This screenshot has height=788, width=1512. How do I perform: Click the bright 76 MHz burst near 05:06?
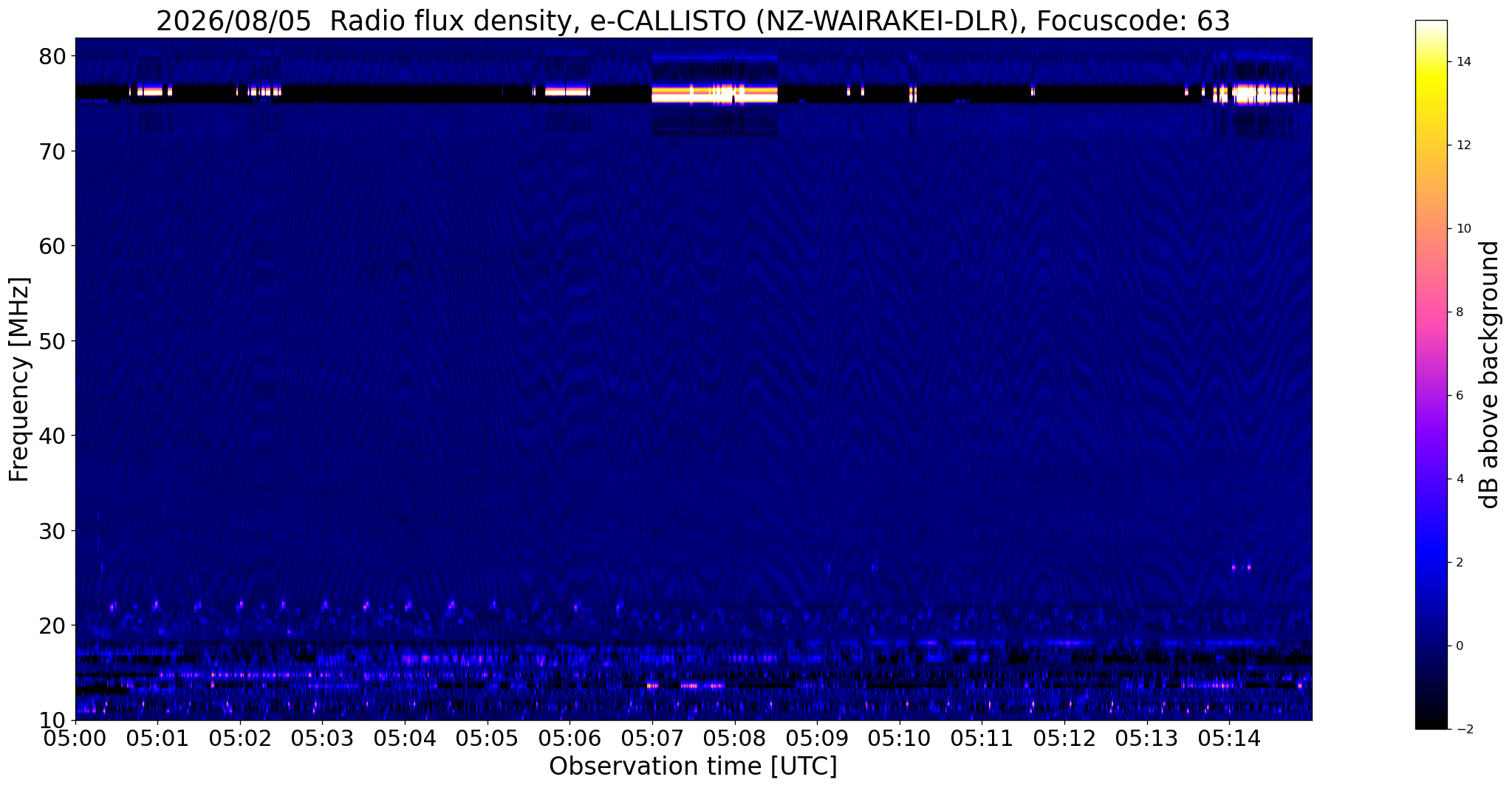[567, 92]
